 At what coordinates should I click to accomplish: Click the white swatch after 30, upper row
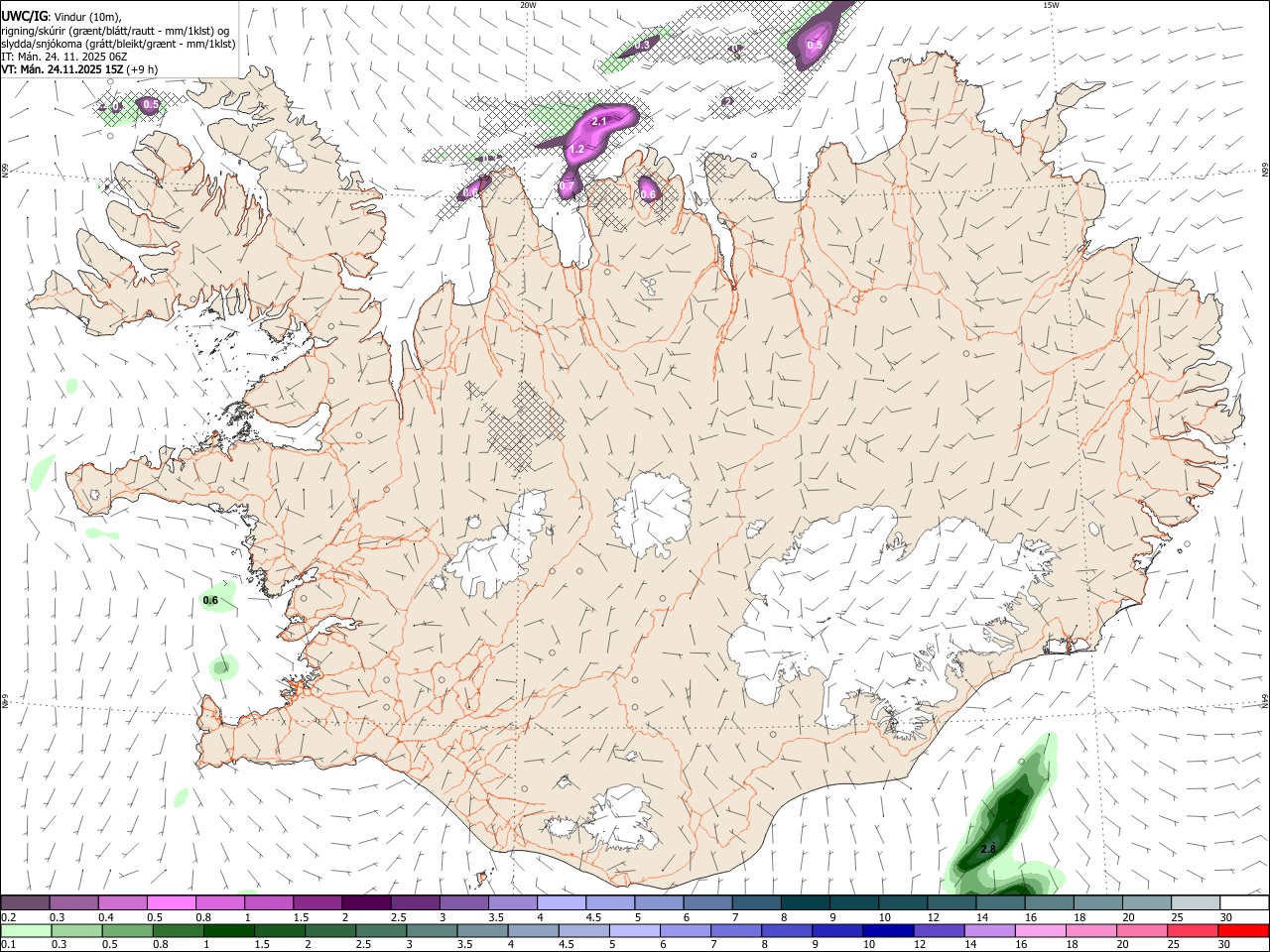coord(1243,903)
